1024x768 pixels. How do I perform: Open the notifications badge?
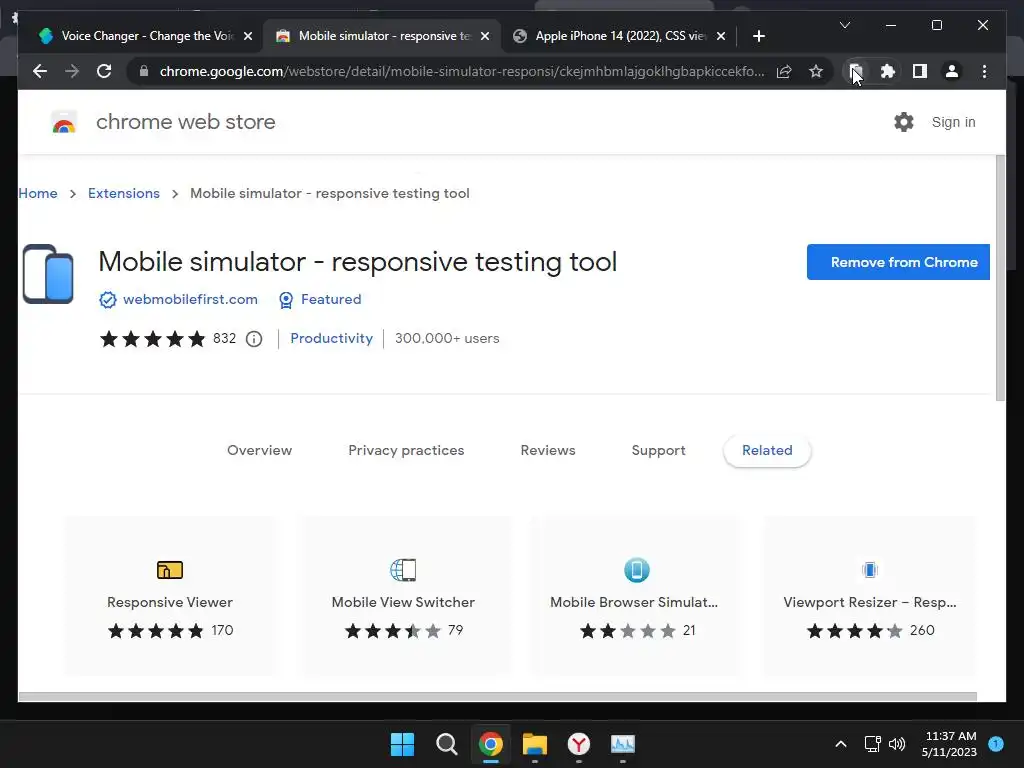tap(996, 743)
